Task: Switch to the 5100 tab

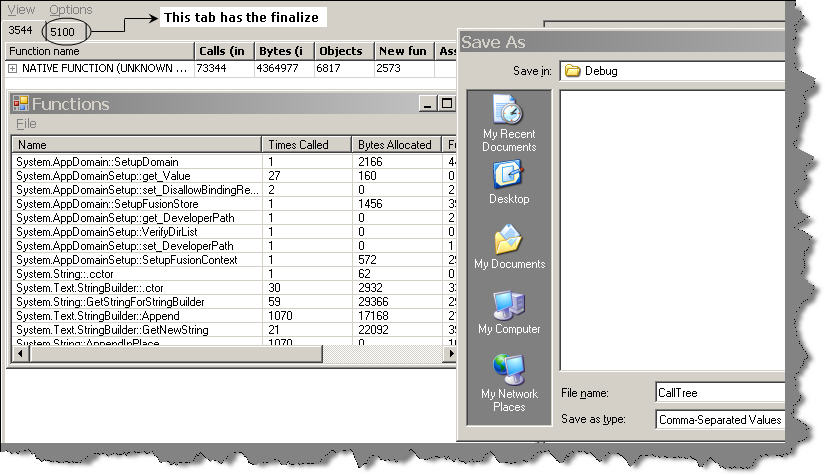Action: point(63,32)
